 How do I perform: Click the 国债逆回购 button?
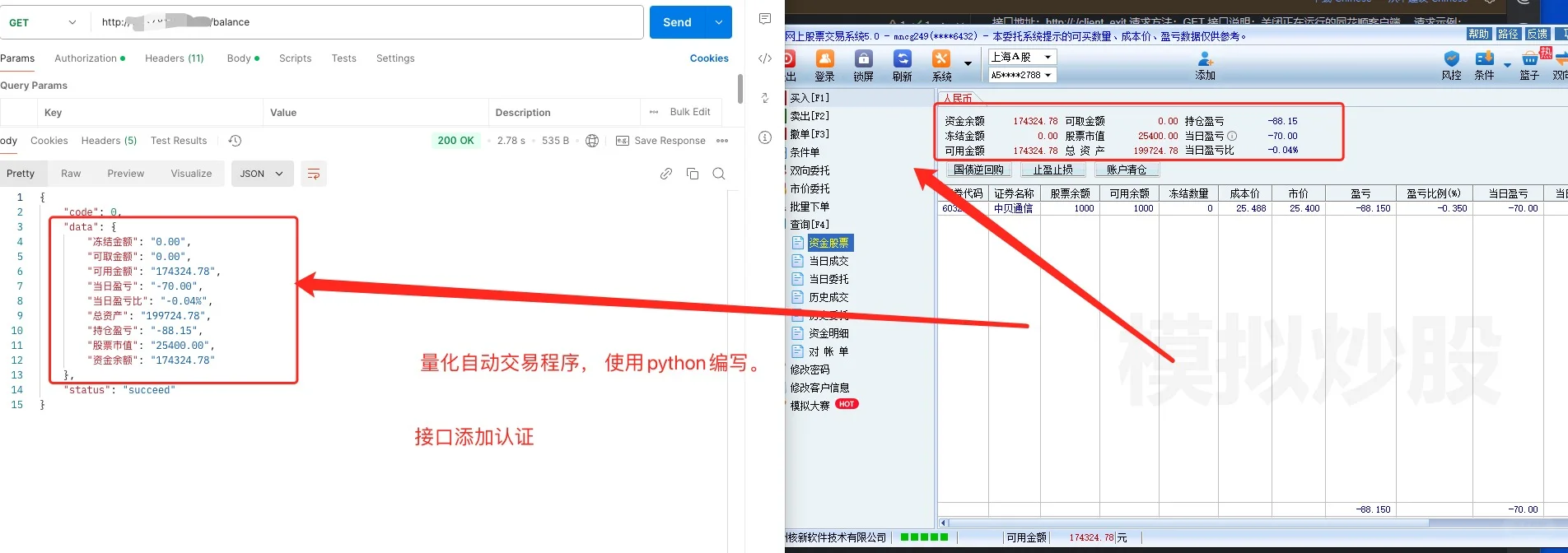pos(979,170)
